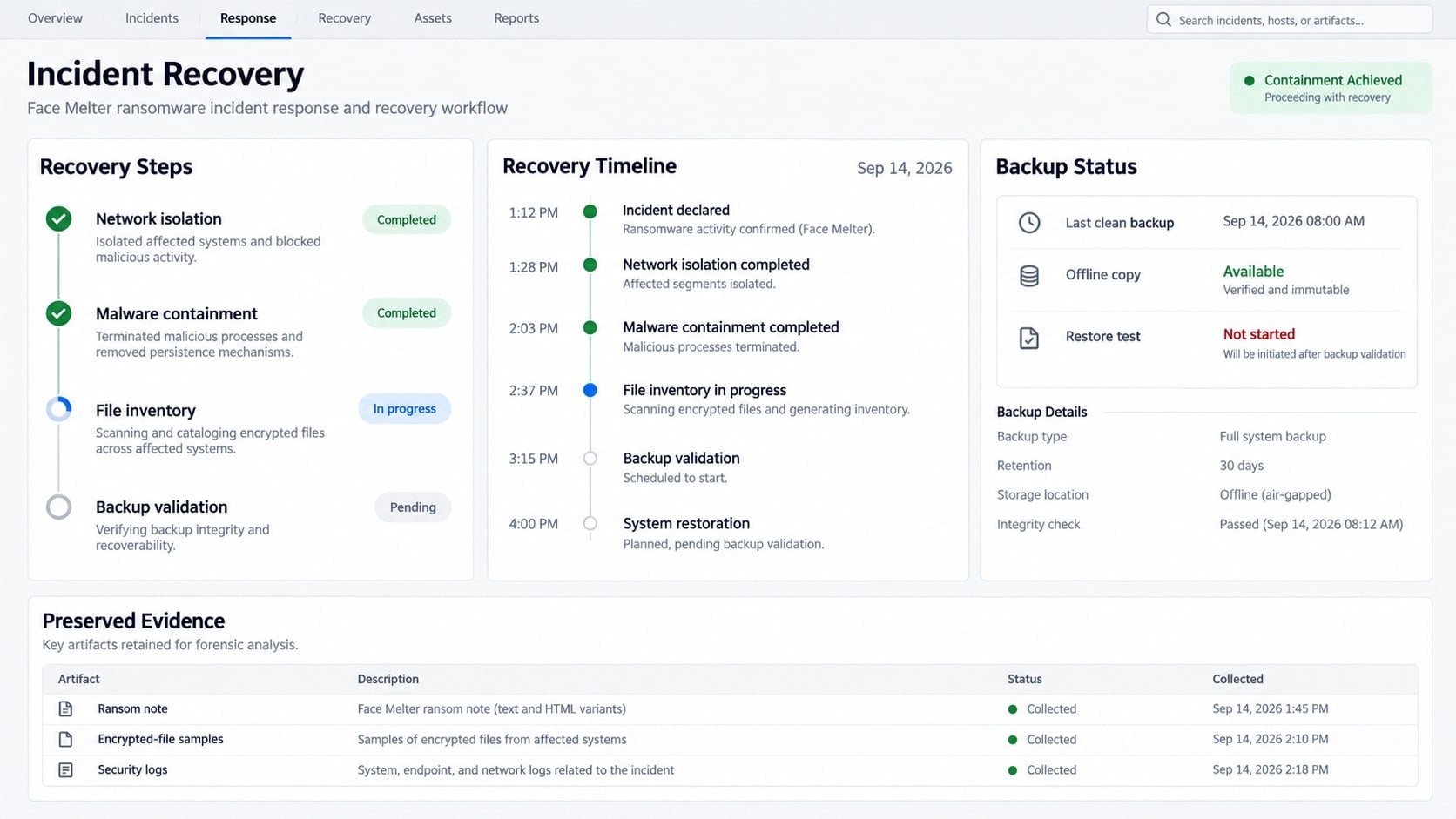Switch to the Reports tab
Viewport: 1456px width, 819px height.
click(516, 18)
